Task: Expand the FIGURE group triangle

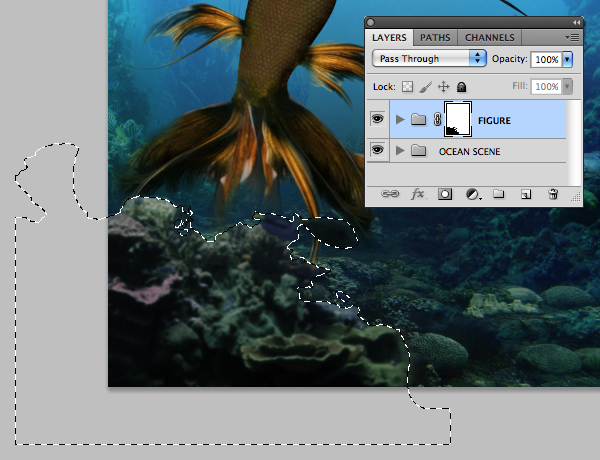Action: 400,119
